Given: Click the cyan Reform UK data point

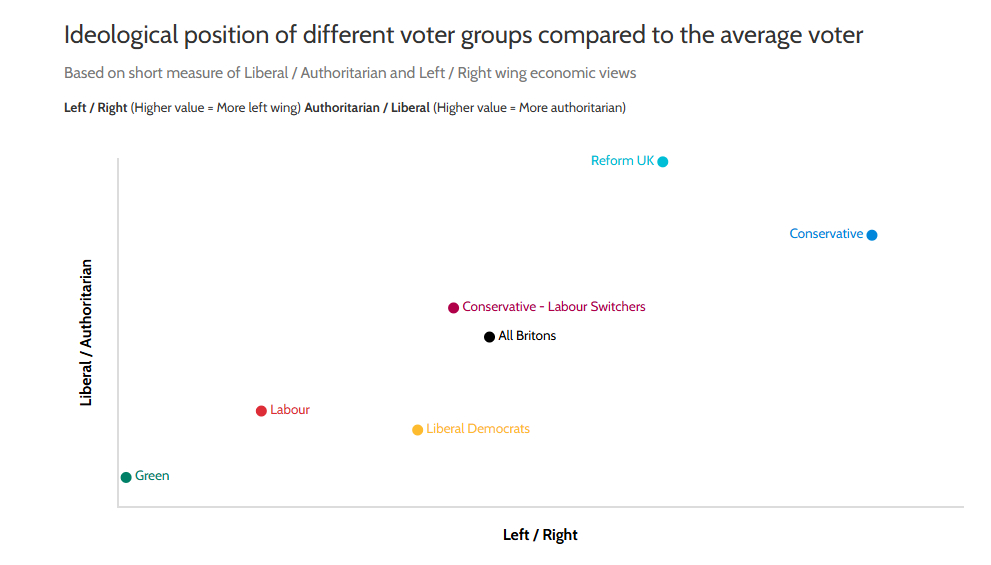Looking at the screenshot, I should [x=663, y=161].
